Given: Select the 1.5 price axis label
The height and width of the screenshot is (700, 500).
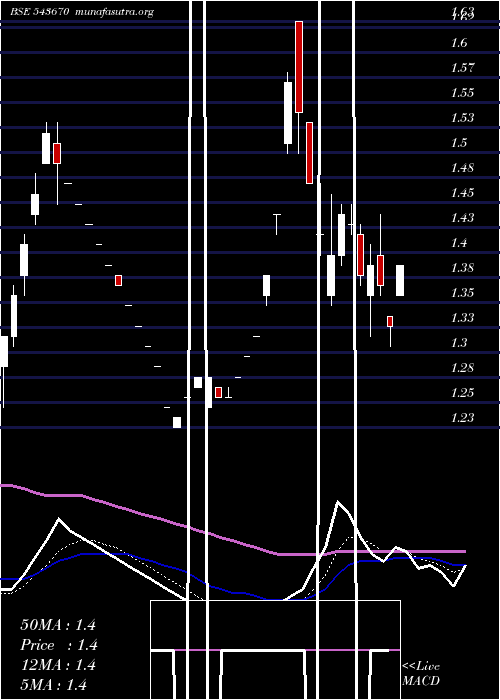Looking at the screenshot, I should click(x=460, y=143).
